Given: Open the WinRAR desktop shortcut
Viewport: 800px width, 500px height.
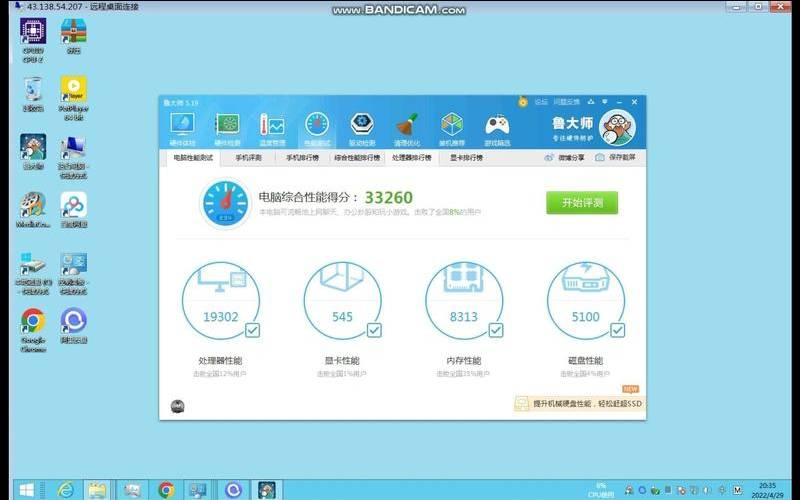Looking at the screenshot, I should pyautogui.click(x=73, y=36).
